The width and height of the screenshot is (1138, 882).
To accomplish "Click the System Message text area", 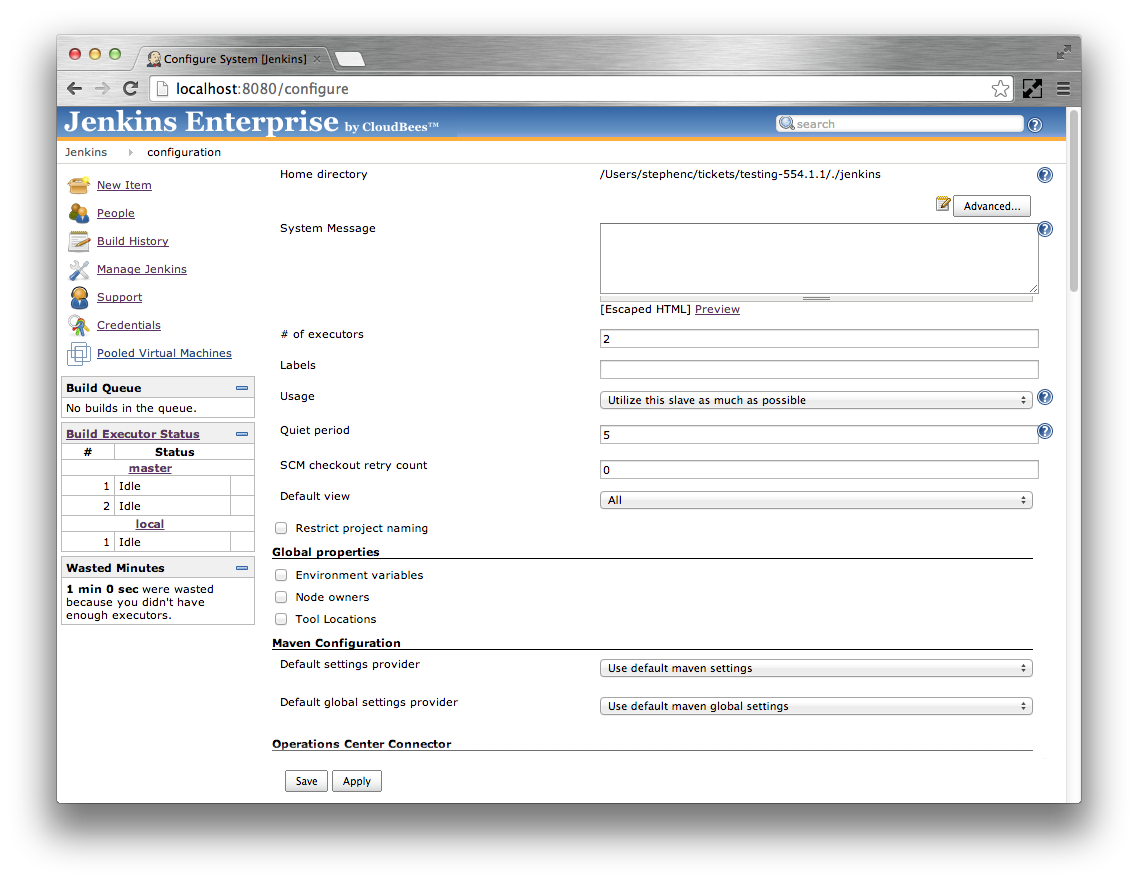I will click(x=819, y=258).
